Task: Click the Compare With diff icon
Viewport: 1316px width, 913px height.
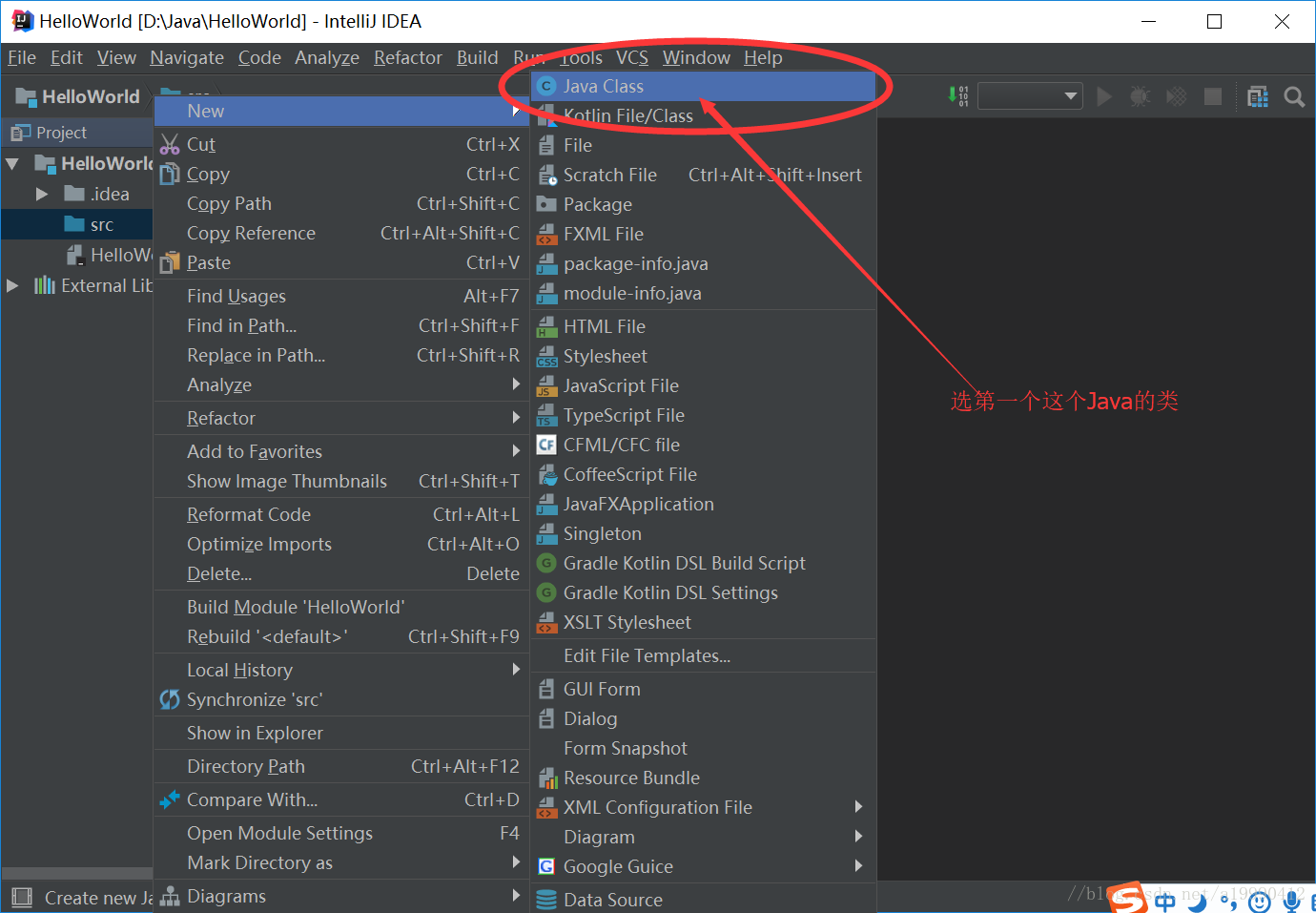Action: click(x=170, y=799)
